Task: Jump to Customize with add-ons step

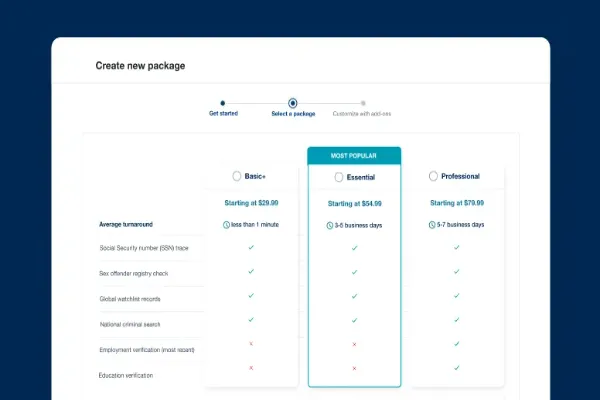Action: pyautogui.click(x=363, y=102)
